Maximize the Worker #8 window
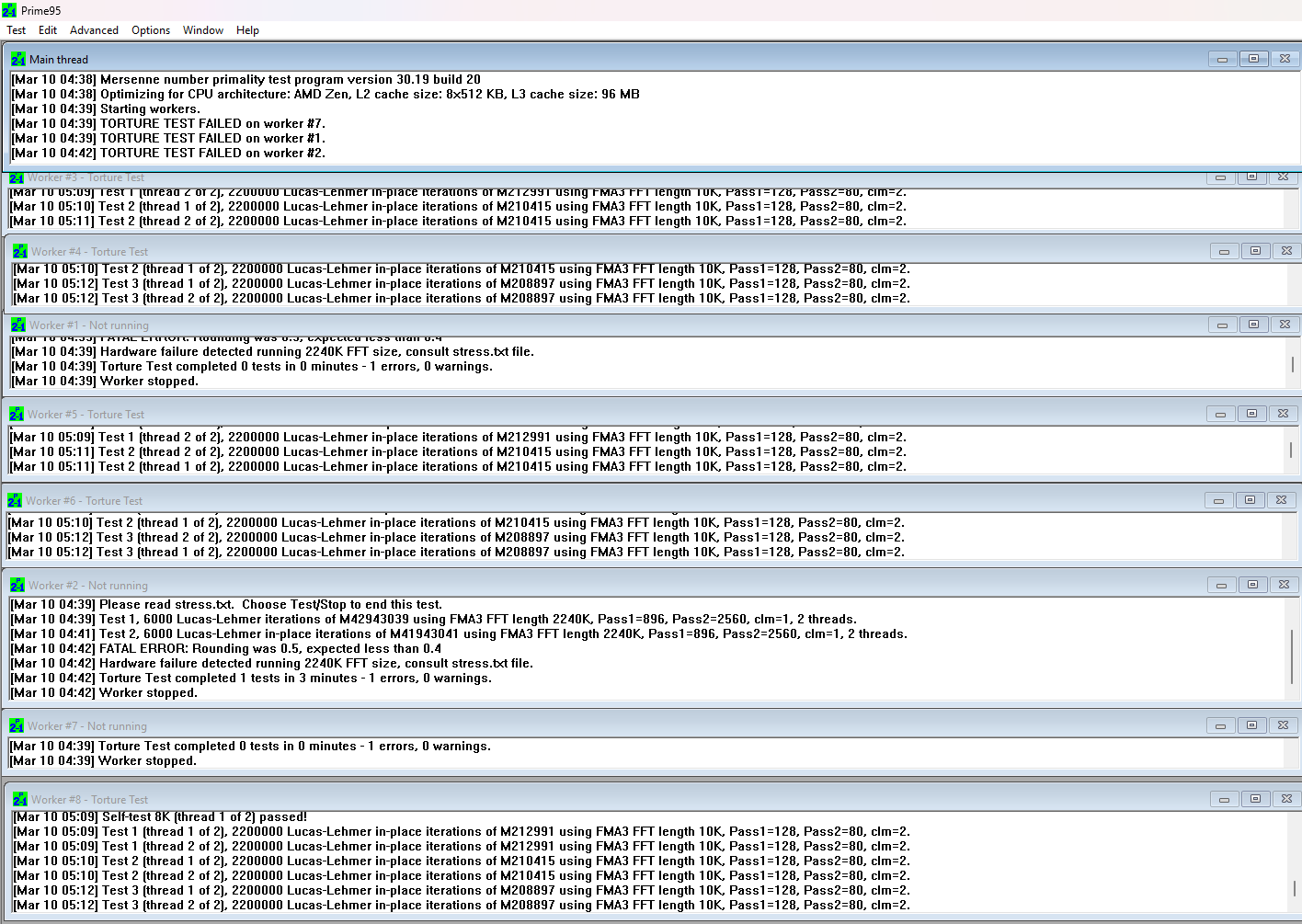 (1255, 799)
